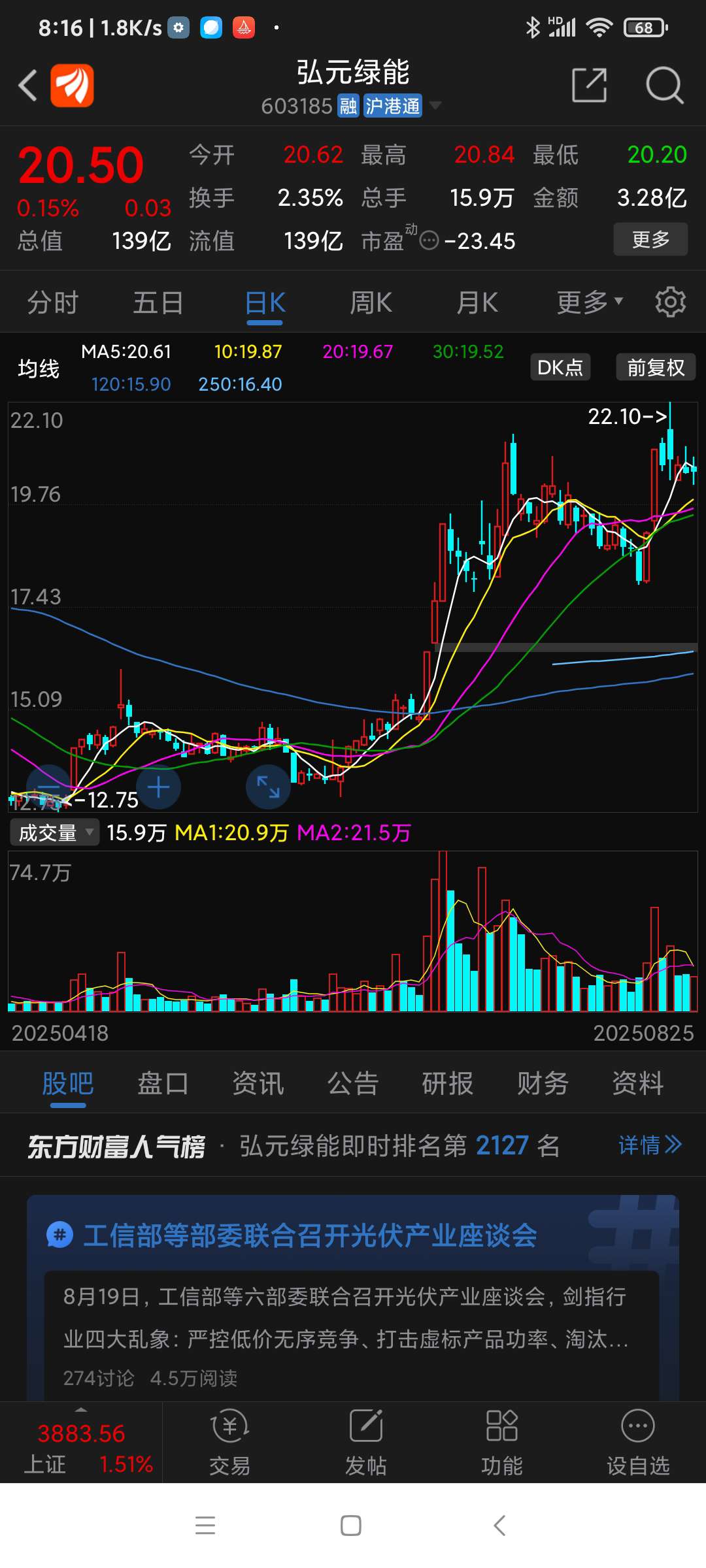This screenshot has height=1568, width=706.
Task: Expand stock title dropdown arrow
Action: (435, 105)
